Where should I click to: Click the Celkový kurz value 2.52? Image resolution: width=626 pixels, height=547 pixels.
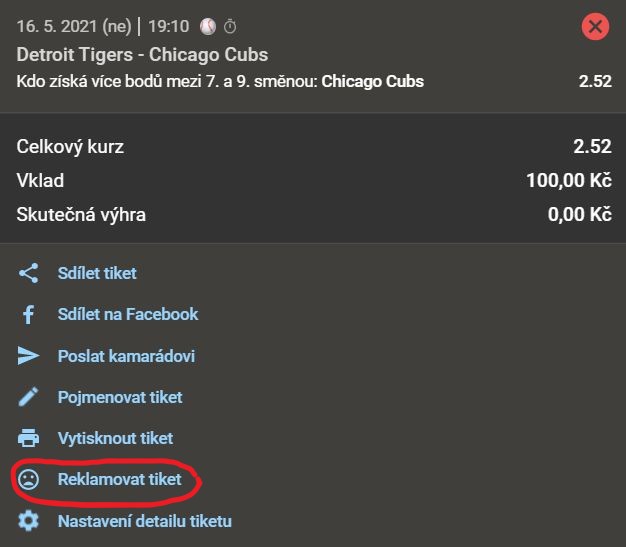[592, 147]
